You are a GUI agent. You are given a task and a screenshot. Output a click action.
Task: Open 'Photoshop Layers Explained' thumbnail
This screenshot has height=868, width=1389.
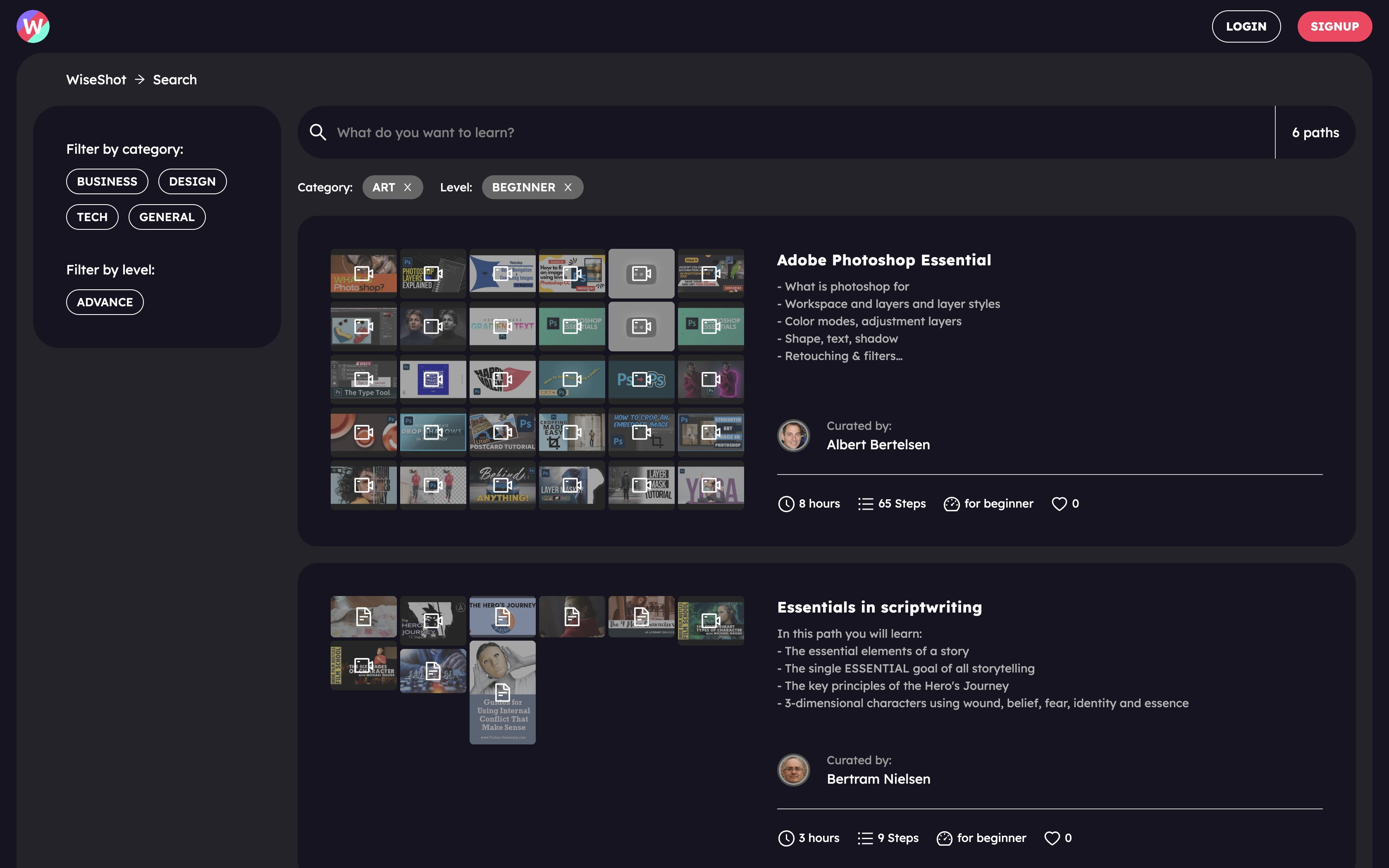433,273
